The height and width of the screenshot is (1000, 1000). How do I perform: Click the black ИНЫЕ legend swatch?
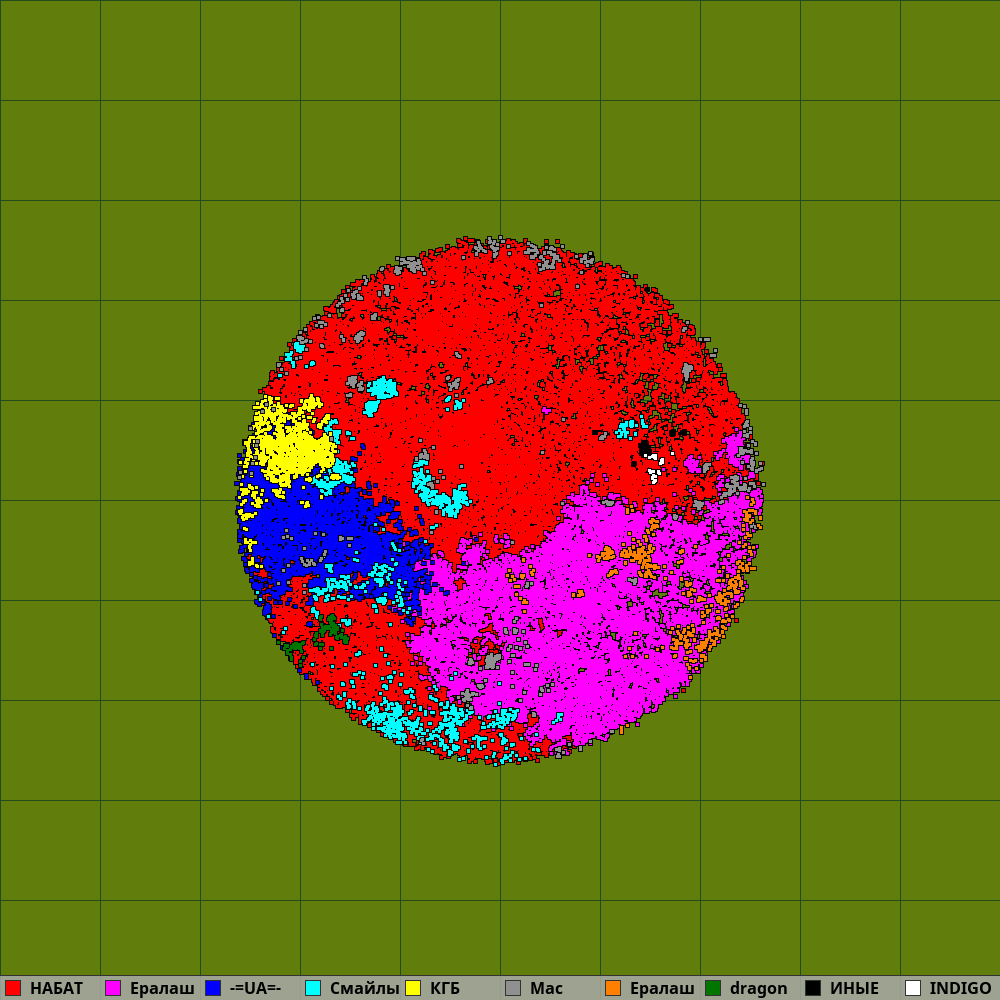pyautogui.click(x=813, y=988)
